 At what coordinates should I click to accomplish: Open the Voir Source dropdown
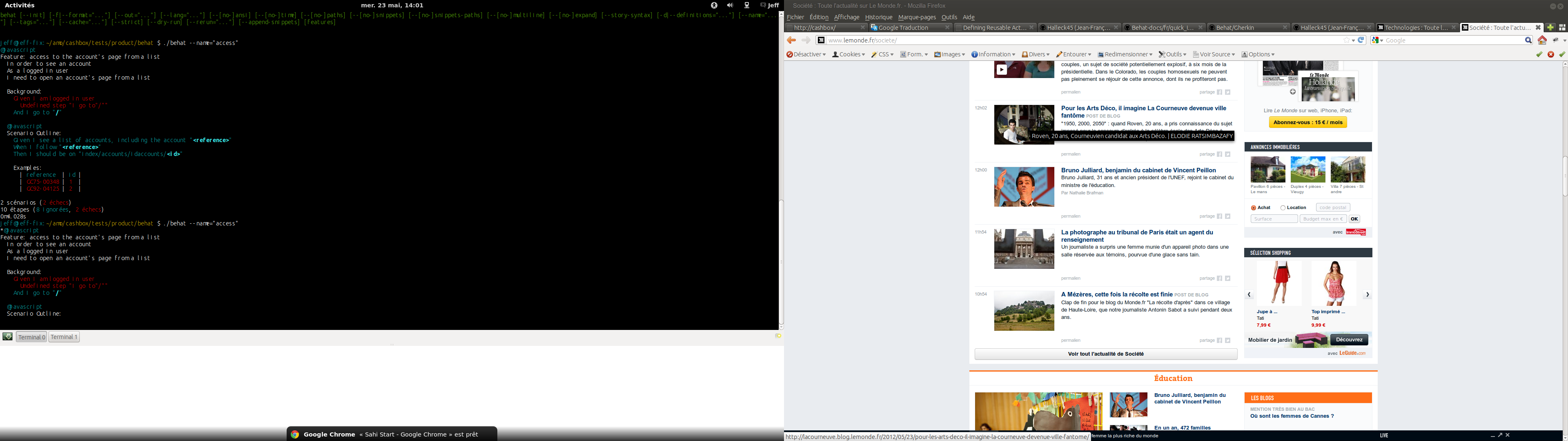(x=1214, y=54)
